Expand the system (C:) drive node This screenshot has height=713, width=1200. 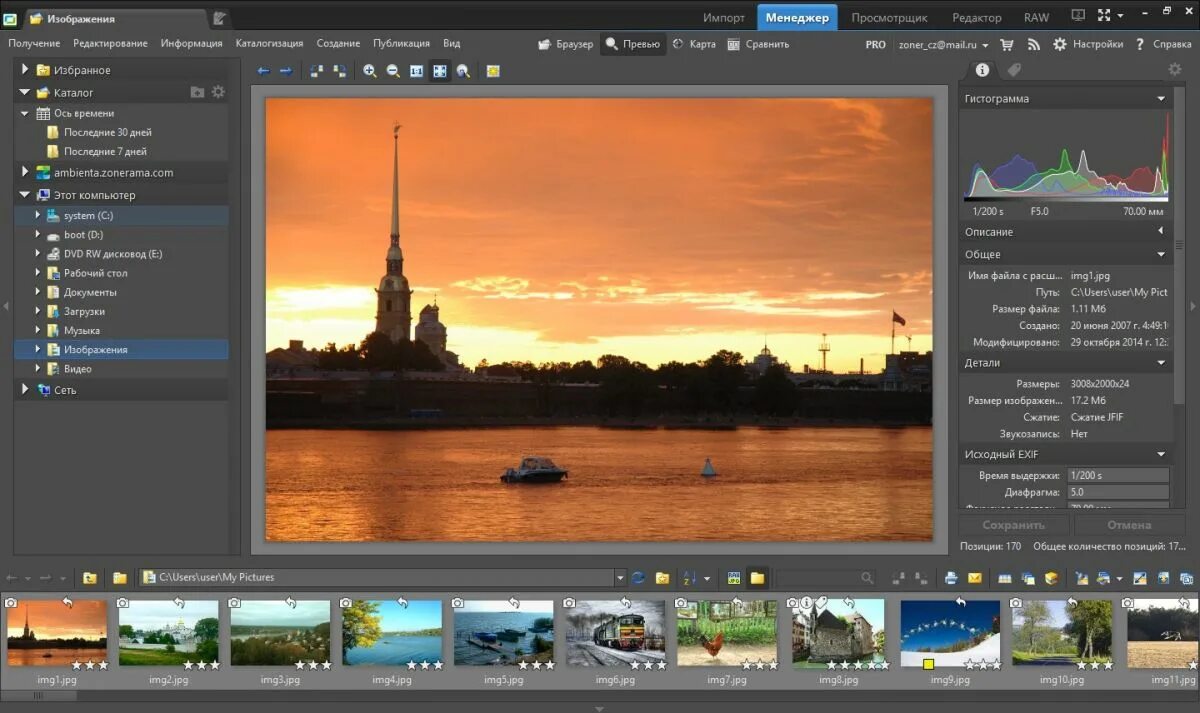[x=38, y=215]
